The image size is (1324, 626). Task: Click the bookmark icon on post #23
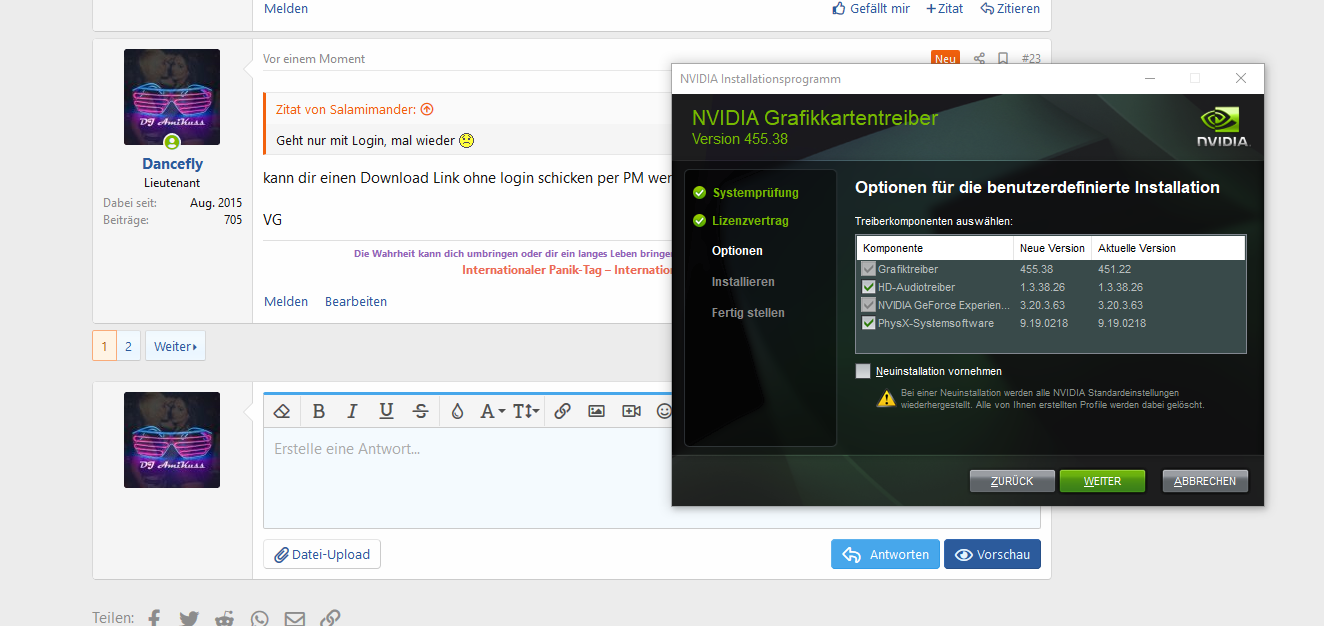1003,59
